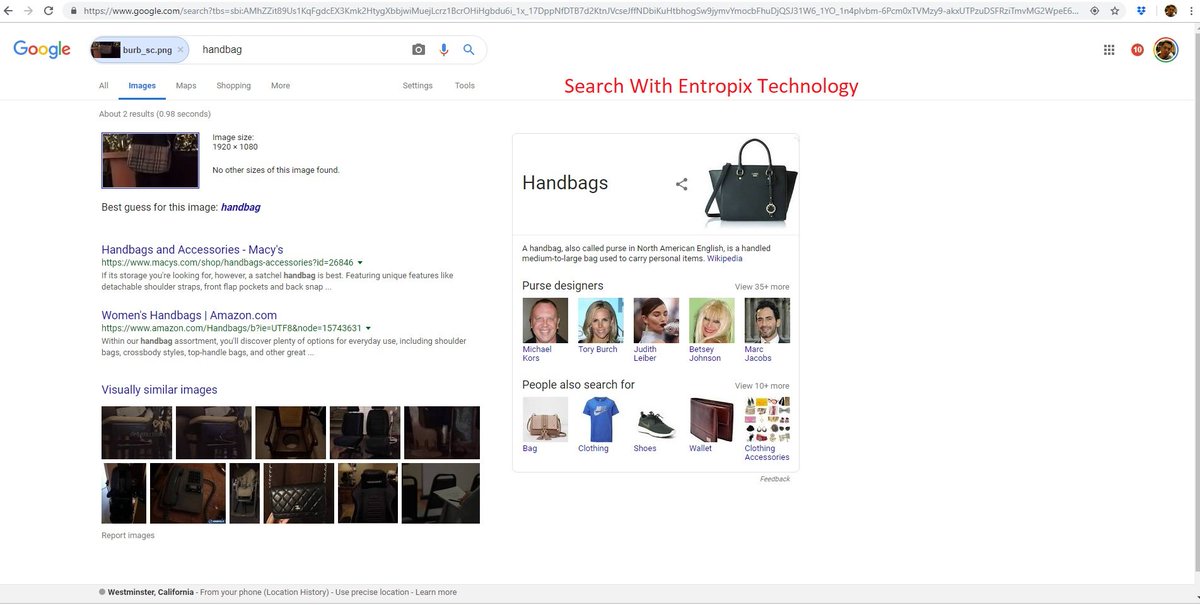Open the search Tools
This screenshot has width=1200, height=605.
point(465,86)
